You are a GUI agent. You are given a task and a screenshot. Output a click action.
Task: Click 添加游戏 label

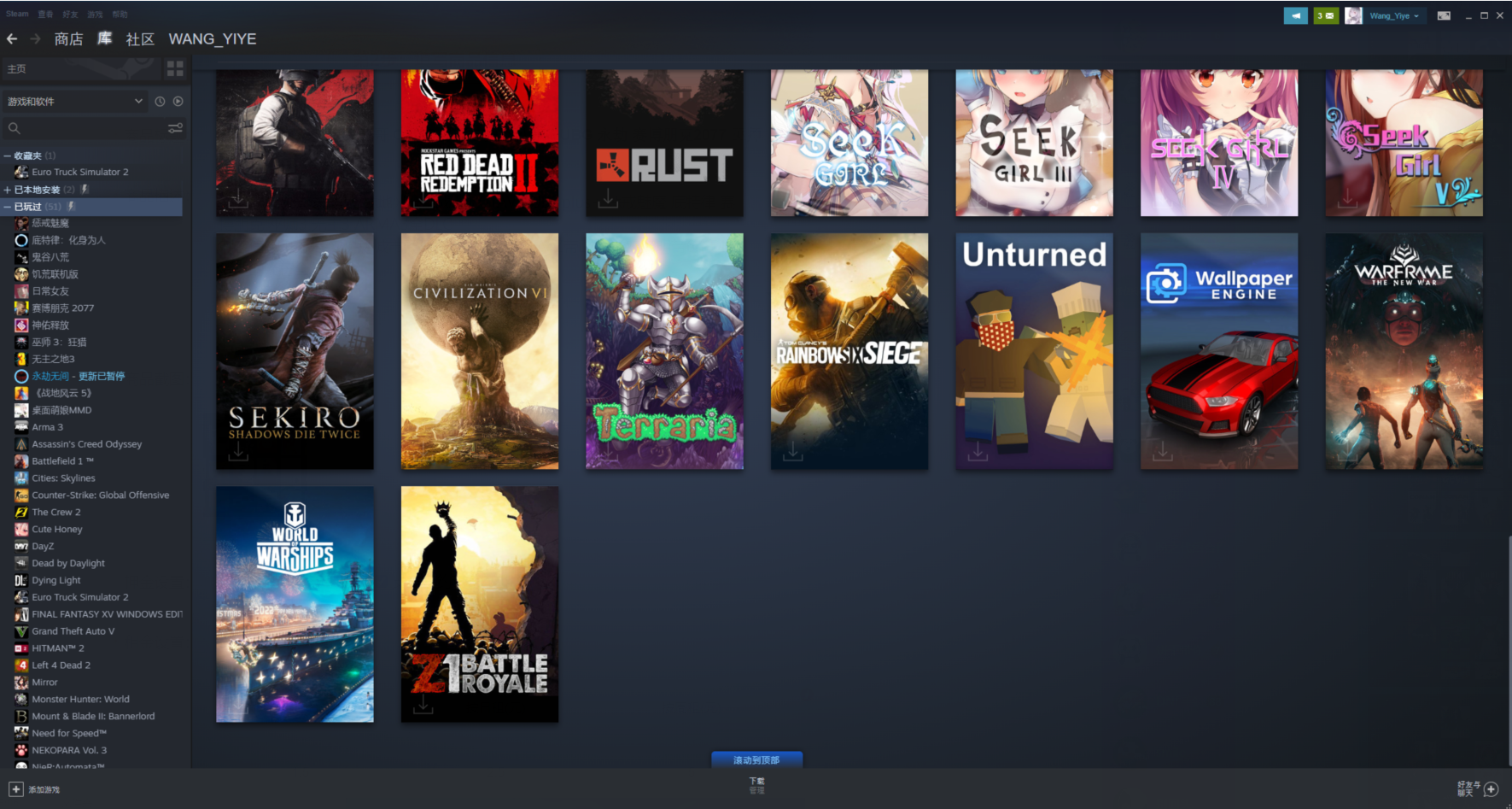point(44,790)
